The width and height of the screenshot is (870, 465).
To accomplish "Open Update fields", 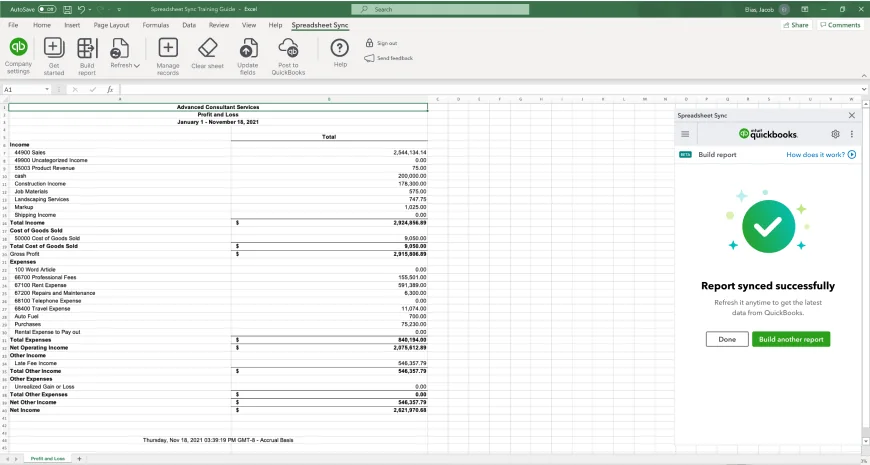I will pos(247,56).
